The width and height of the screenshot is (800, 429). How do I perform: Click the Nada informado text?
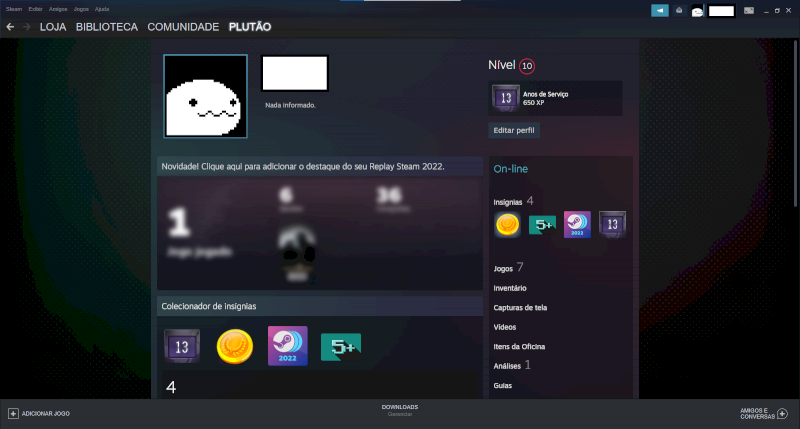click(x=290, y=105)
